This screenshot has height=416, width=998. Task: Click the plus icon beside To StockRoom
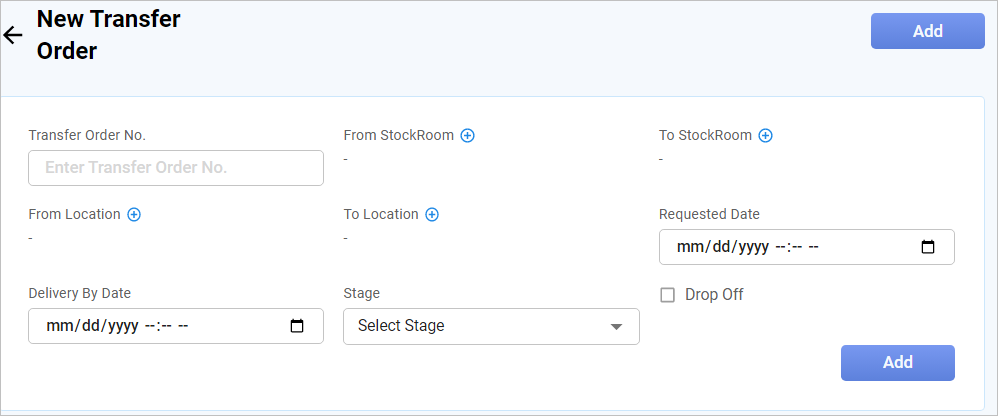tap(765, 136)
